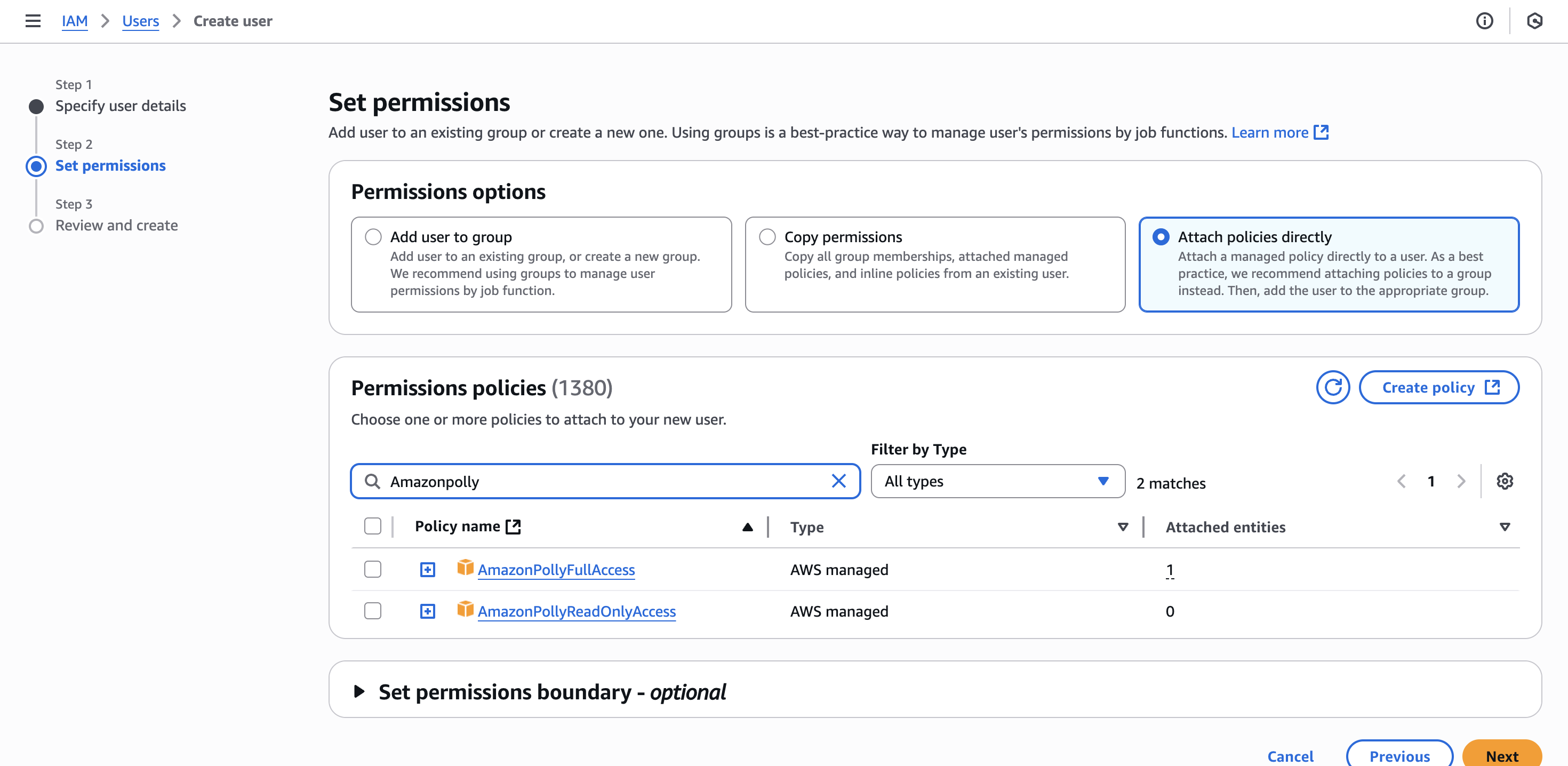Viewport: 1568px width, 766px height.
Task: Select Copy permissions option
Action: (767, 237)
